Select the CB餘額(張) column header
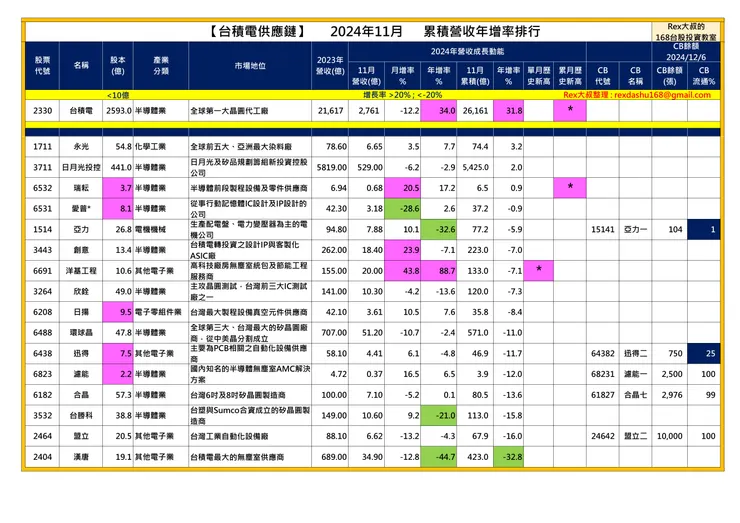The image size is (740, 523). (x=669, y=76)
